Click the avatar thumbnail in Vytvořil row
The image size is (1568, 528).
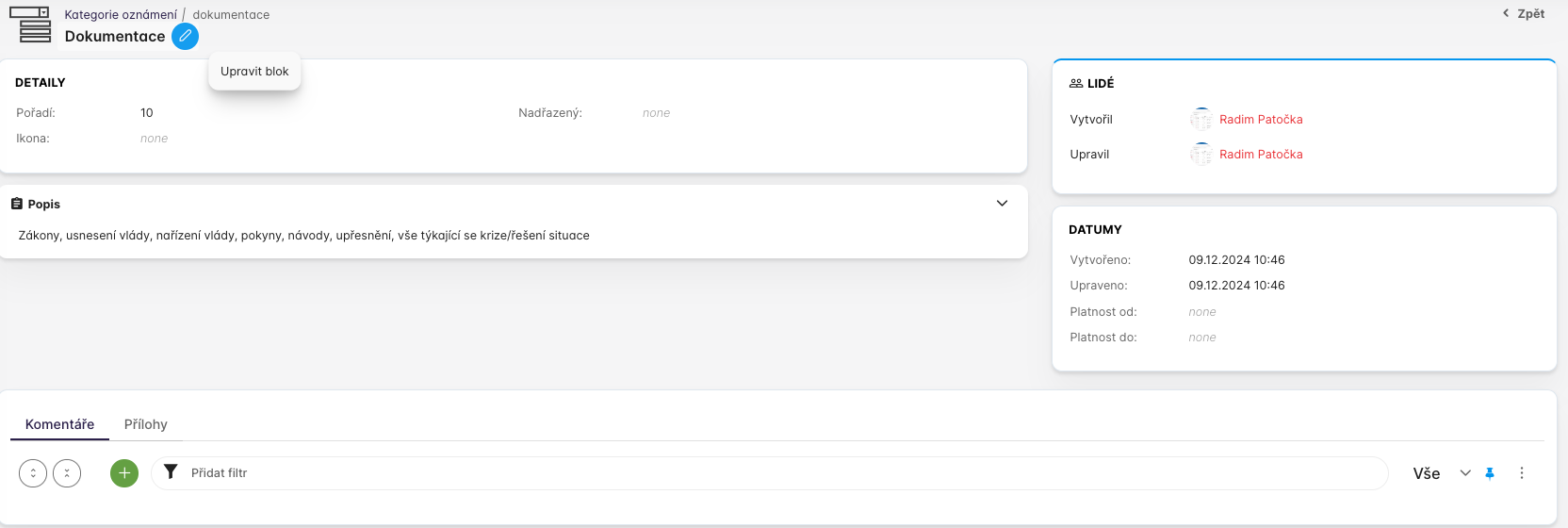(x=1200, y=120)
